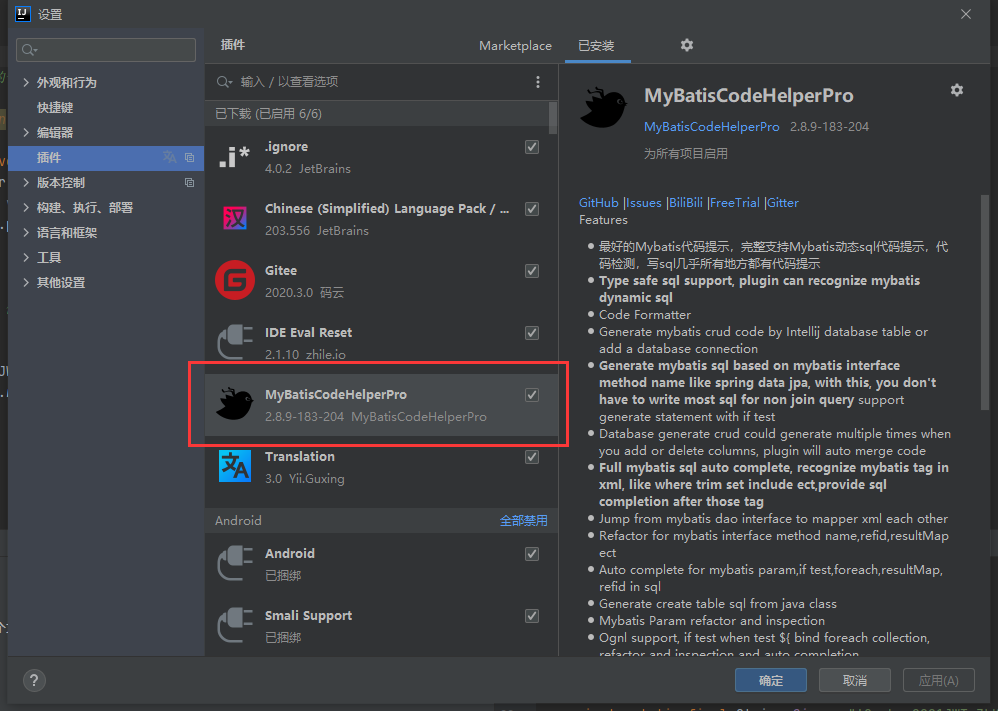Open the three-dot options menu beside search
This screenshot has width=998, height=711.
(538, 82)
